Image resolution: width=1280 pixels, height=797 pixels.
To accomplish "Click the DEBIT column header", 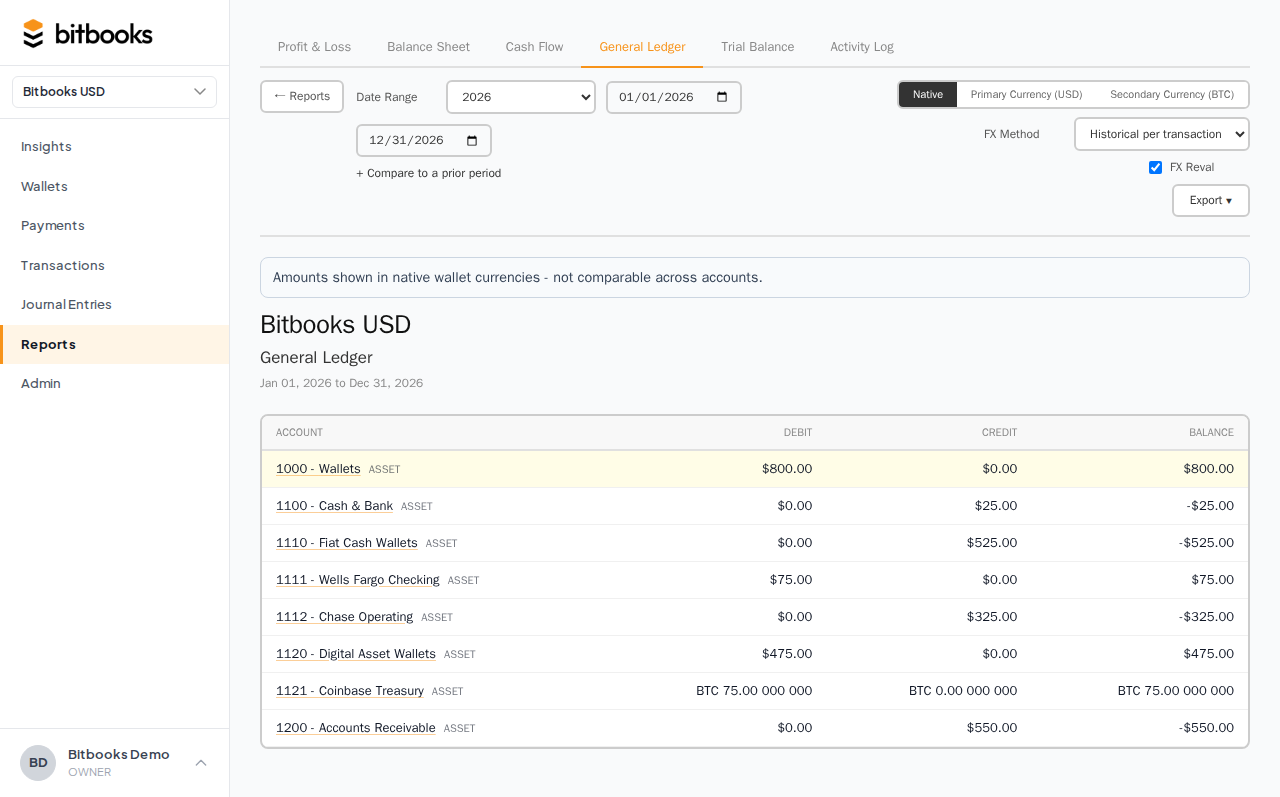I will (798, 433).
